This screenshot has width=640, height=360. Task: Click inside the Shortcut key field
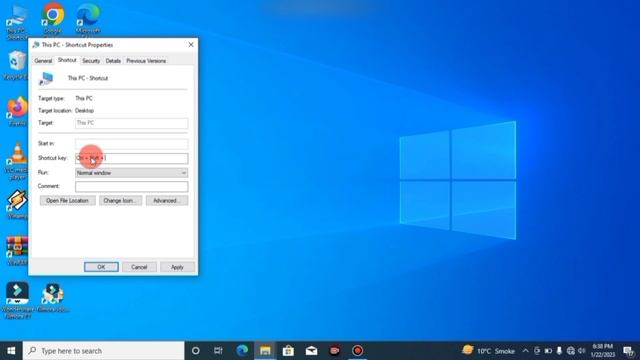click(131, 158)
